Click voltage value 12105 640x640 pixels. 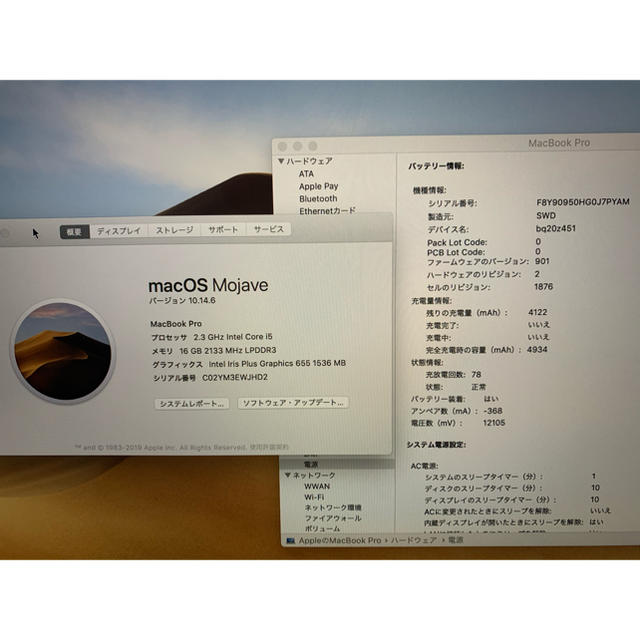(494, 423)
